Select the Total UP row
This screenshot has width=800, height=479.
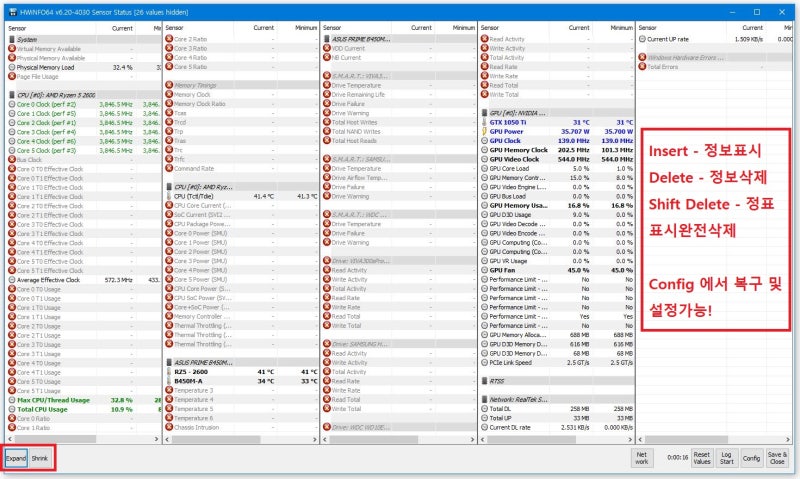pos(557,418)
